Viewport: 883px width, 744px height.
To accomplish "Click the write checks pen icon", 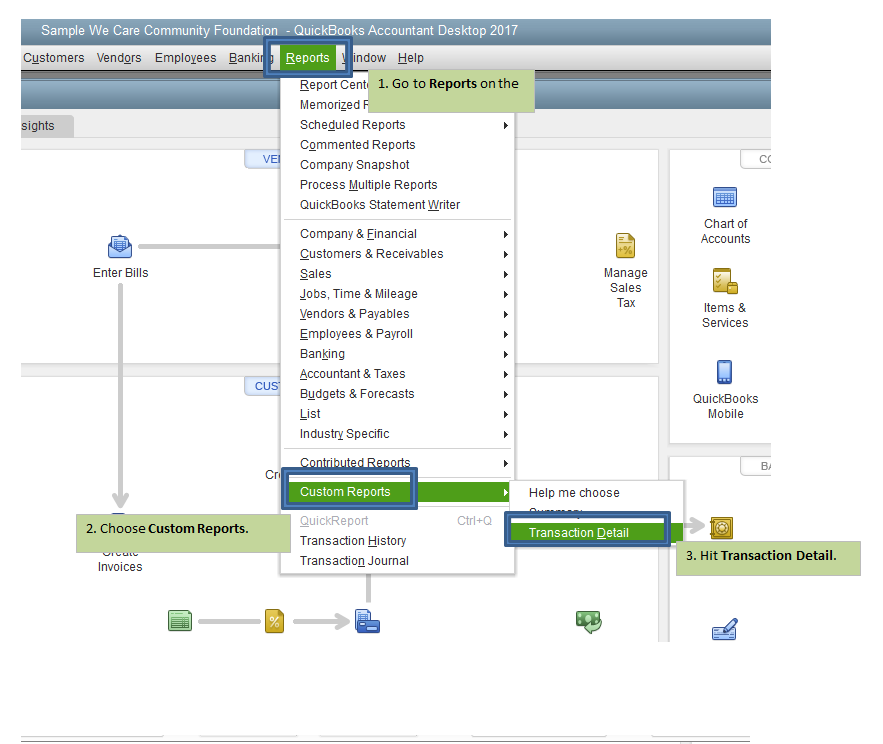I will pyautogui.click(x=725, y=629).
